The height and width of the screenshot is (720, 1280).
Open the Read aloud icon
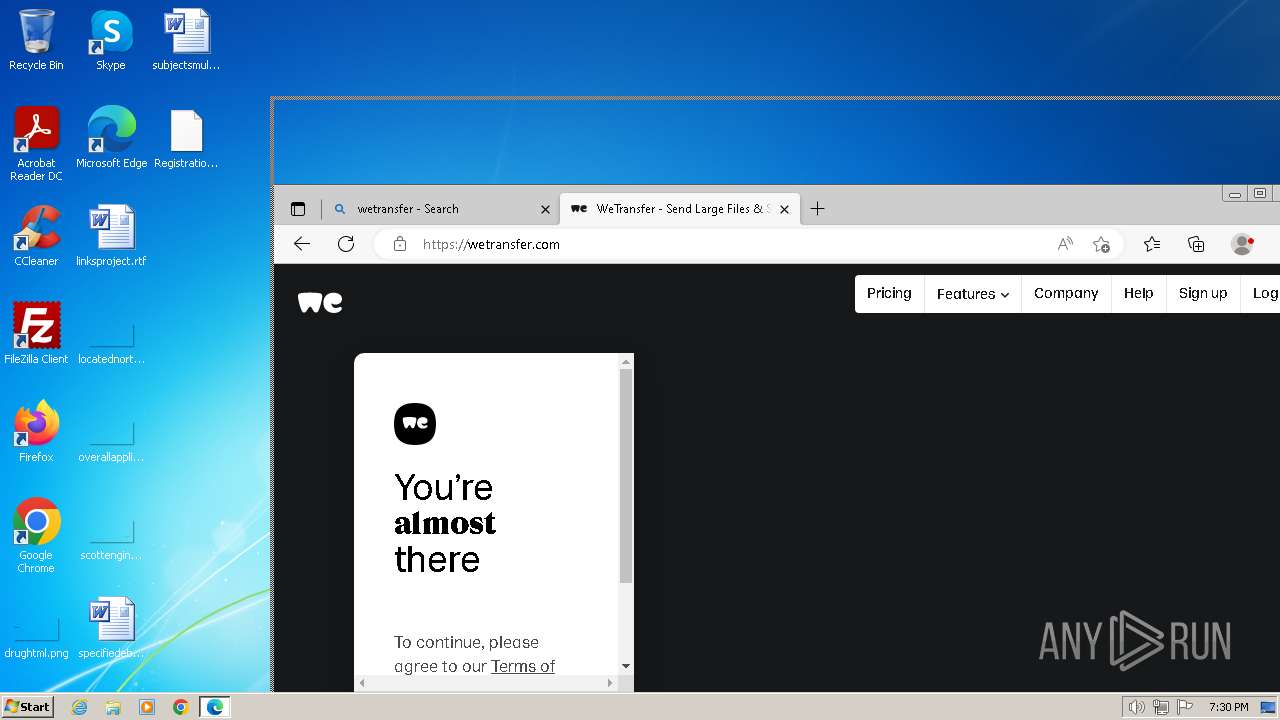coord(1065,244)
